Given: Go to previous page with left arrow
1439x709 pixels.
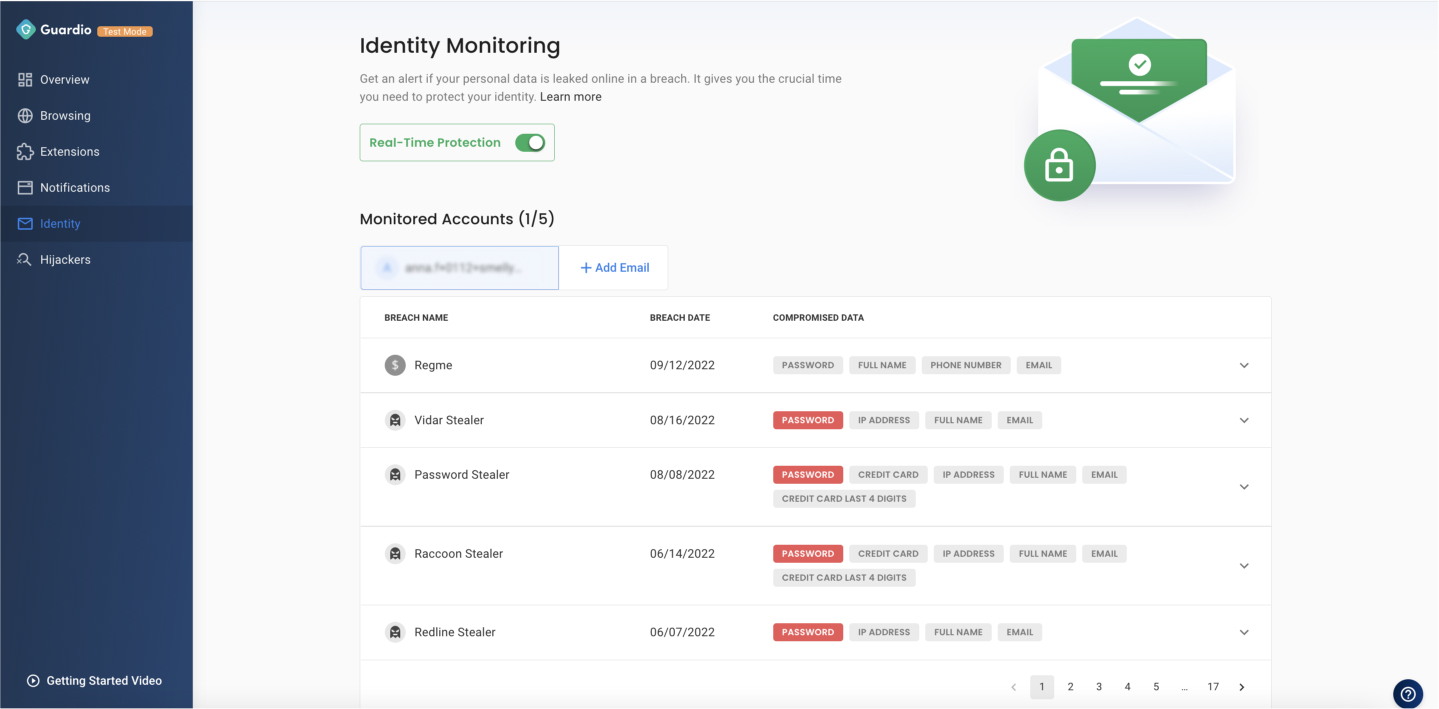Looking at the screenshot, I should point(1013,687).
